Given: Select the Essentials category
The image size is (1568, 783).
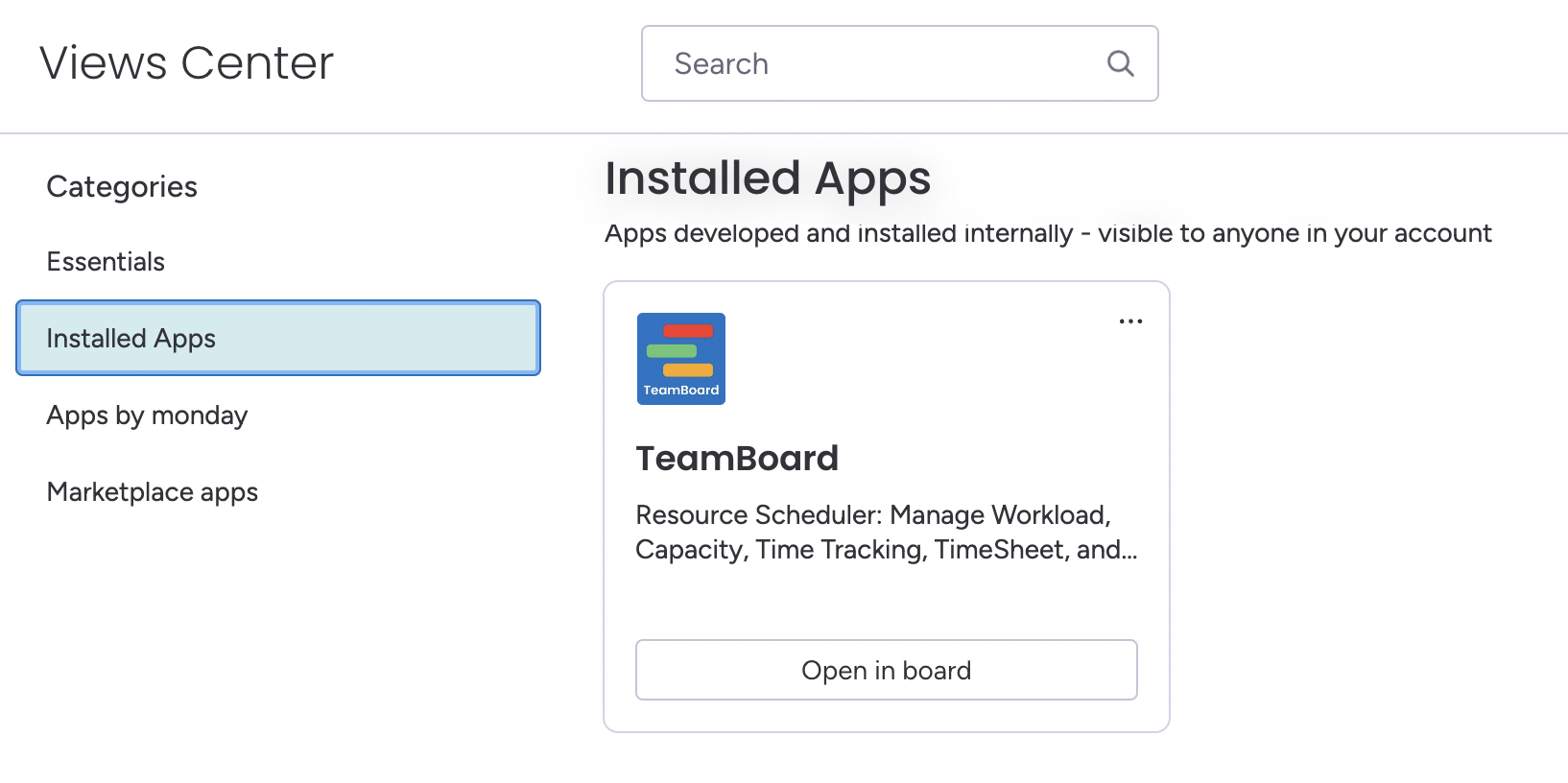Looking at the screenshot, I should (x=106, y=262).
